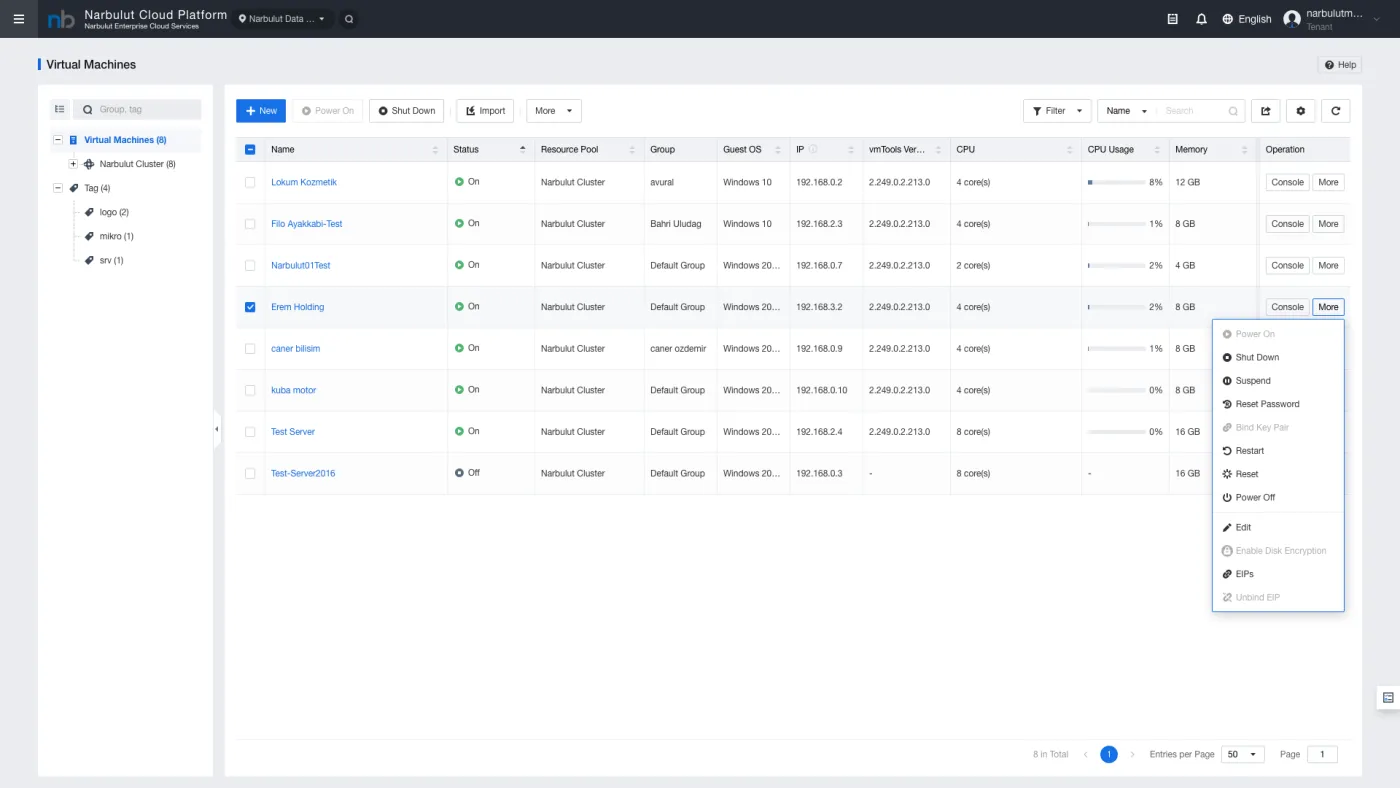Expand the Narbulut Cluster tree node

[73, 164]
